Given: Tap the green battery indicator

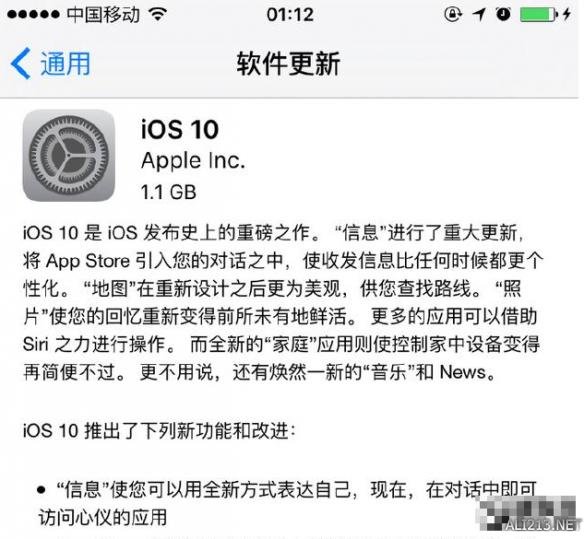Looking at the screenshot, I should pos(539,15).
